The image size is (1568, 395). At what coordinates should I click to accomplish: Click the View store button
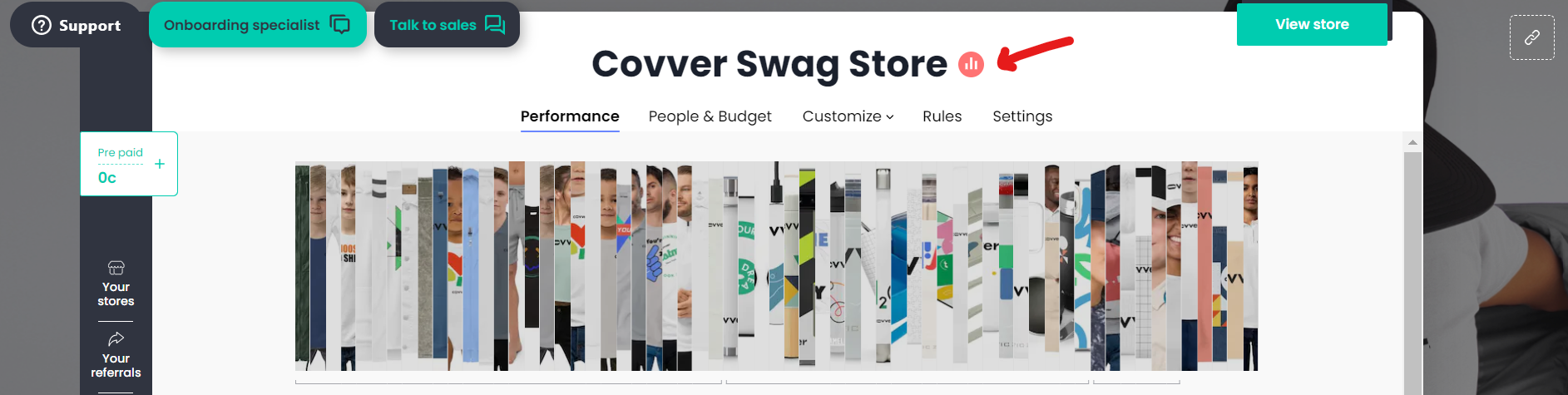[x=1312, y=24]
